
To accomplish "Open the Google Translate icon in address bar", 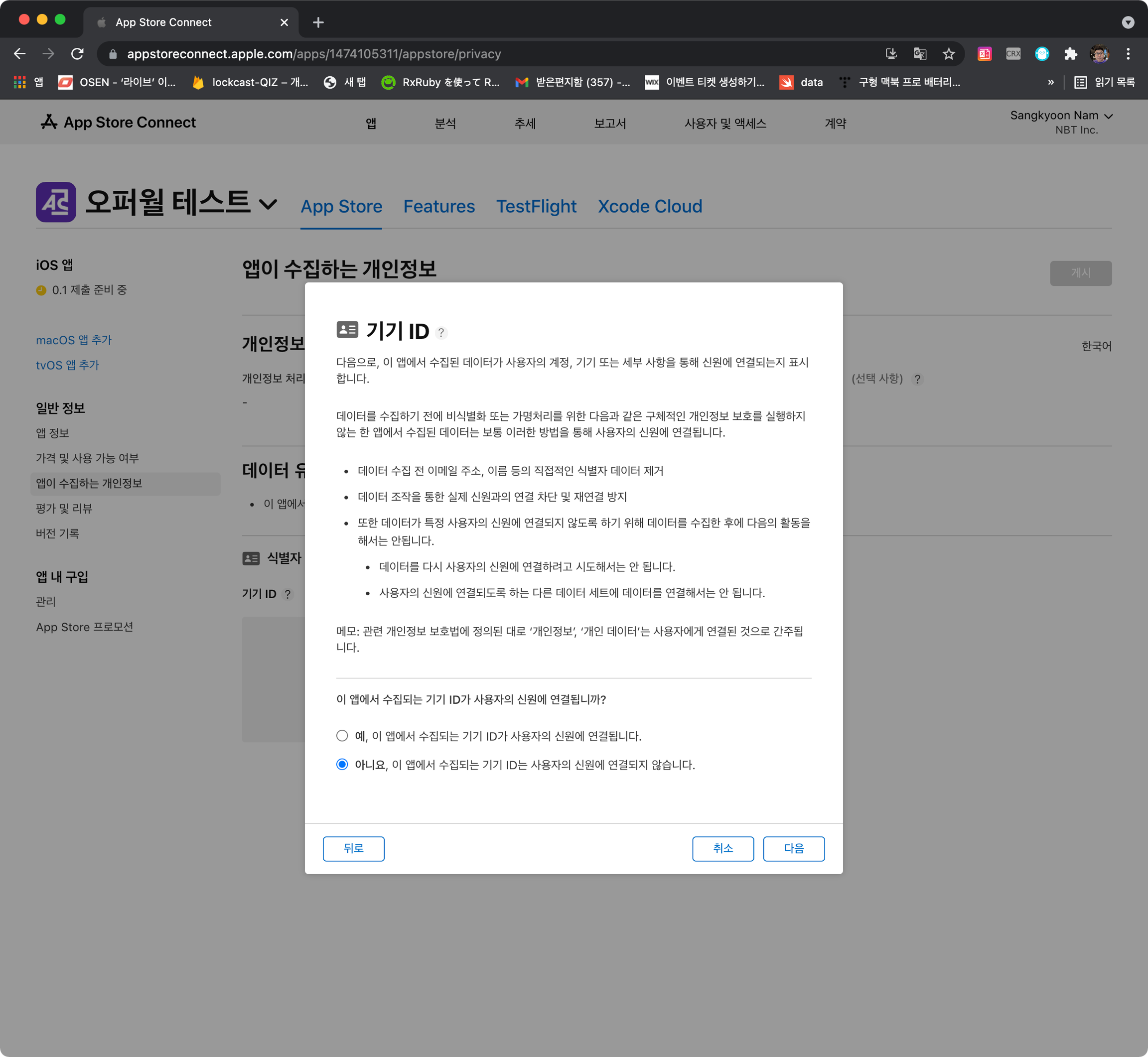I will click(x=920, y=54).
